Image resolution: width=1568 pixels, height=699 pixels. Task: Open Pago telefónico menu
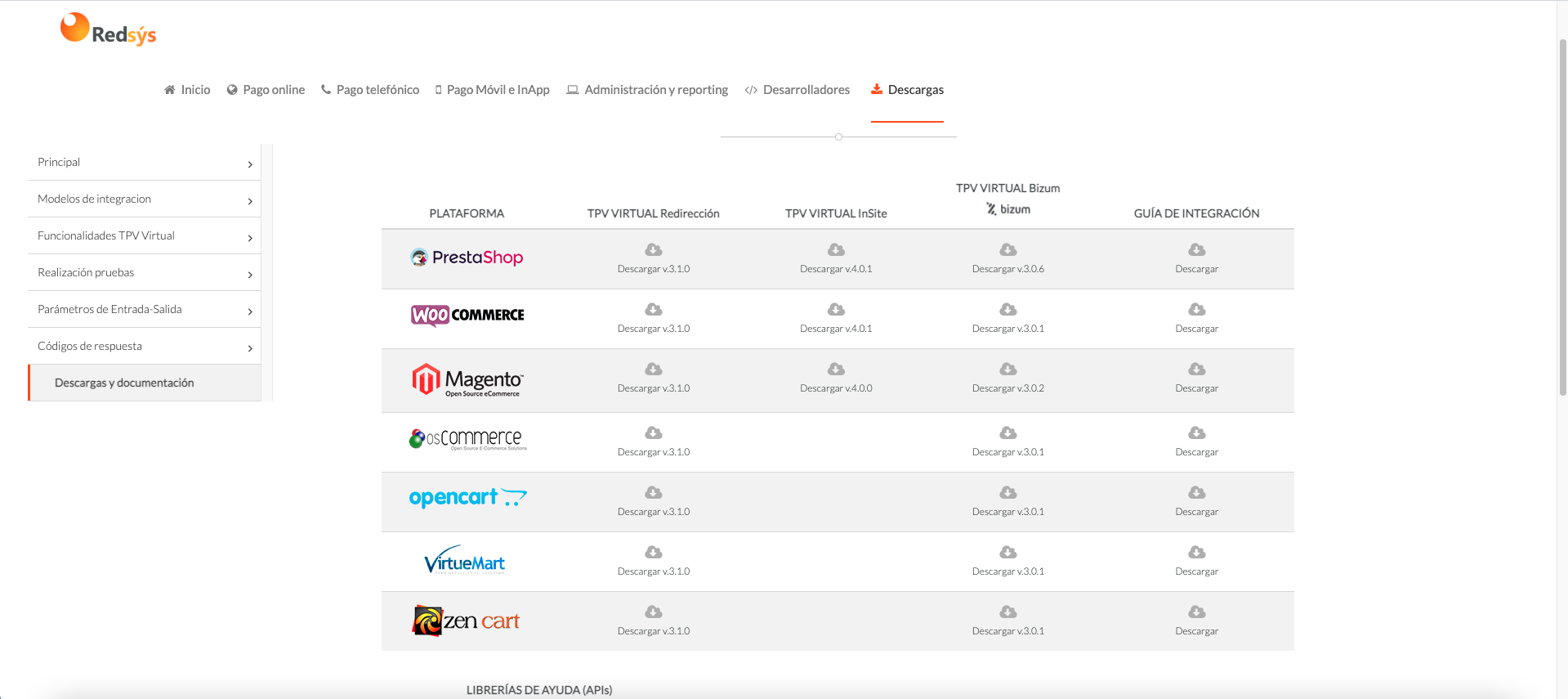370,90
